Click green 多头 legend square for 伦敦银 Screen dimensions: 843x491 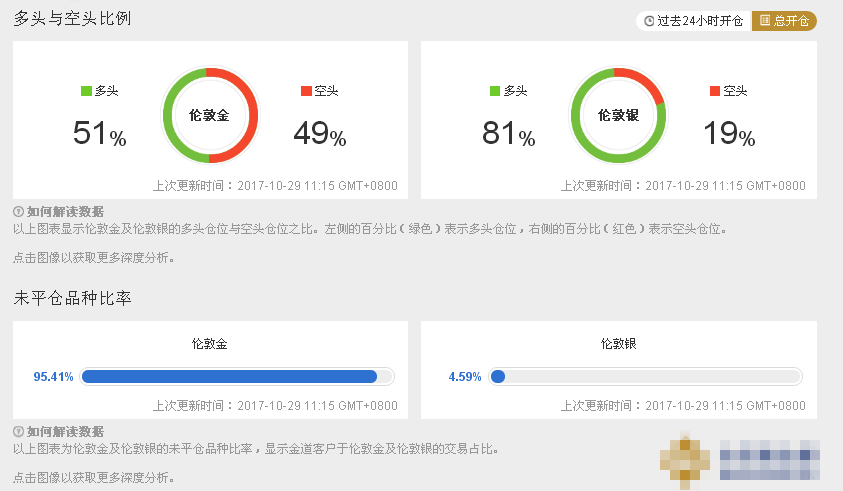coord(495,91)
